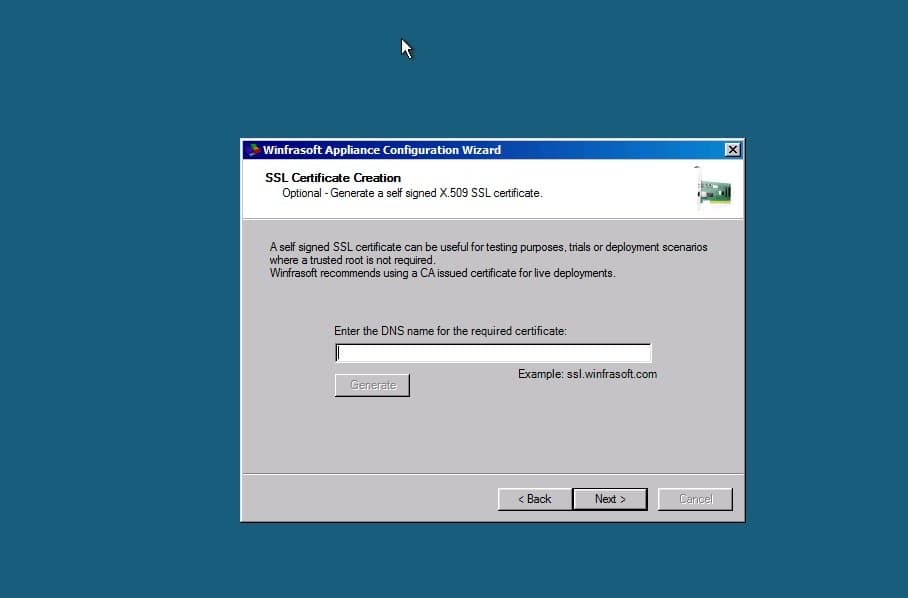Click the 'Example: ssl.winfrasoft.com' text

[x=587, y=374]
